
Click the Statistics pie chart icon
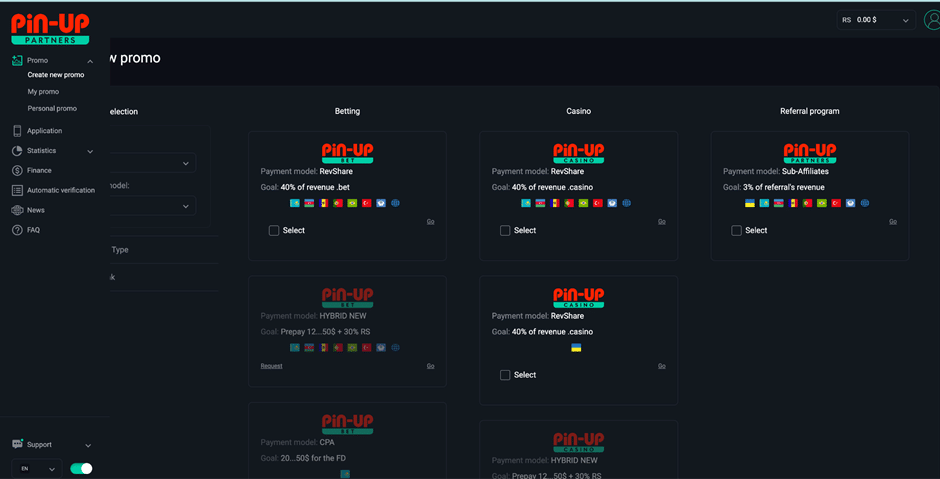point(17,150)
